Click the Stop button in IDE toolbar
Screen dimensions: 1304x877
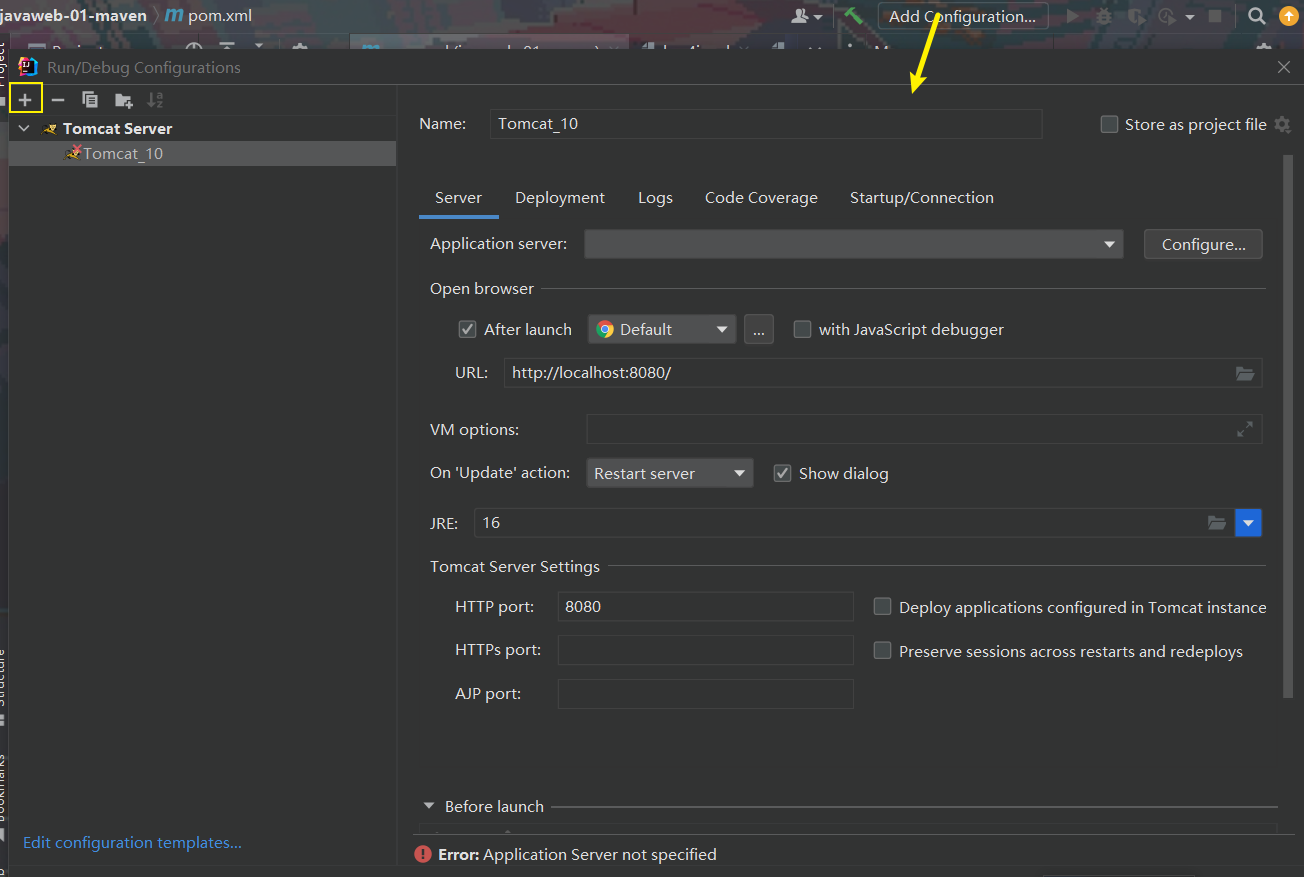[1215, 16]
